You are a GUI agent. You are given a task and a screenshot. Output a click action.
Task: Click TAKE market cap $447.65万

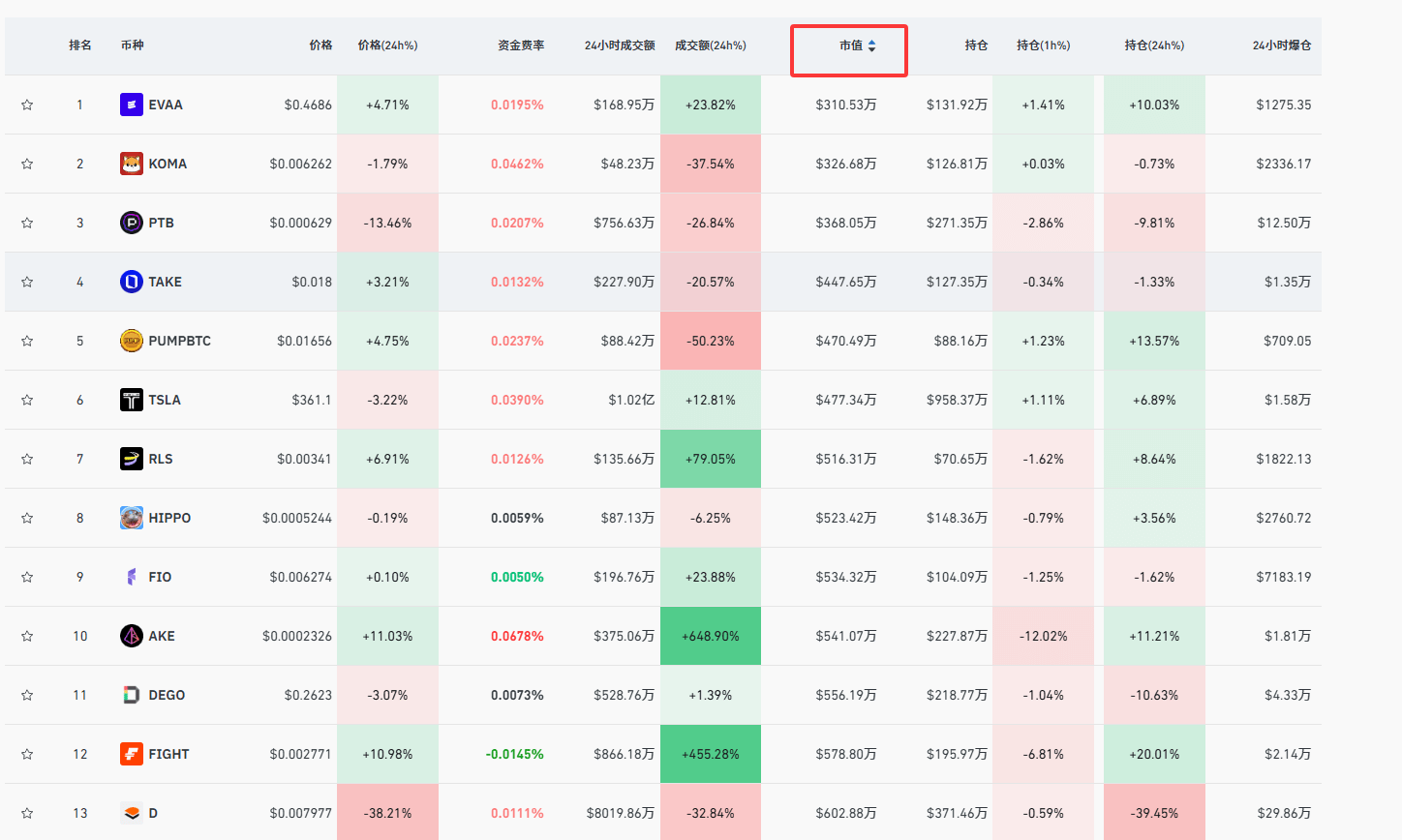point(846,282)
